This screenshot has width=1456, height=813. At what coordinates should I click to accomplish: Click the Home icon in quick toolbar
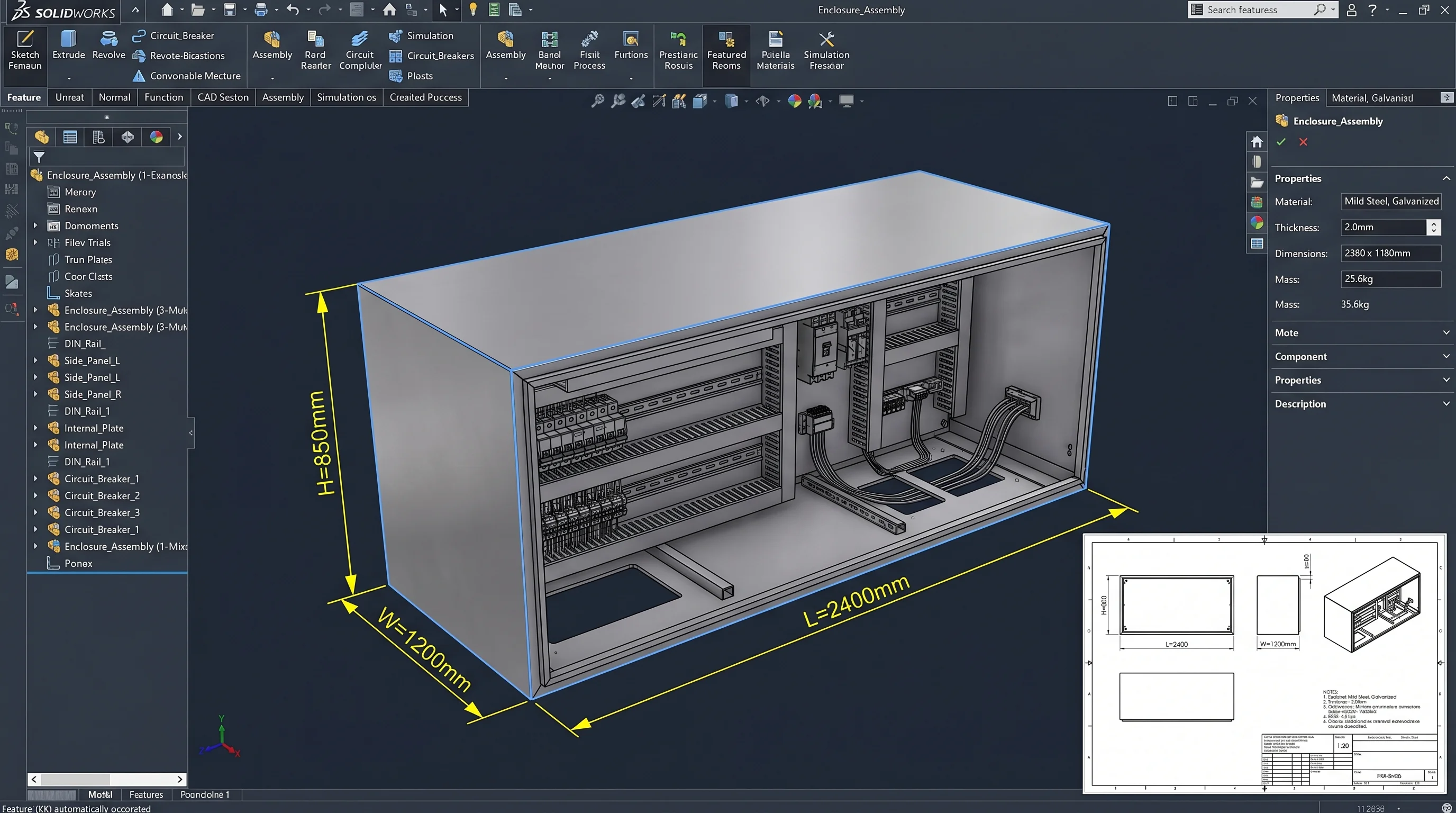tap(389, 10)
